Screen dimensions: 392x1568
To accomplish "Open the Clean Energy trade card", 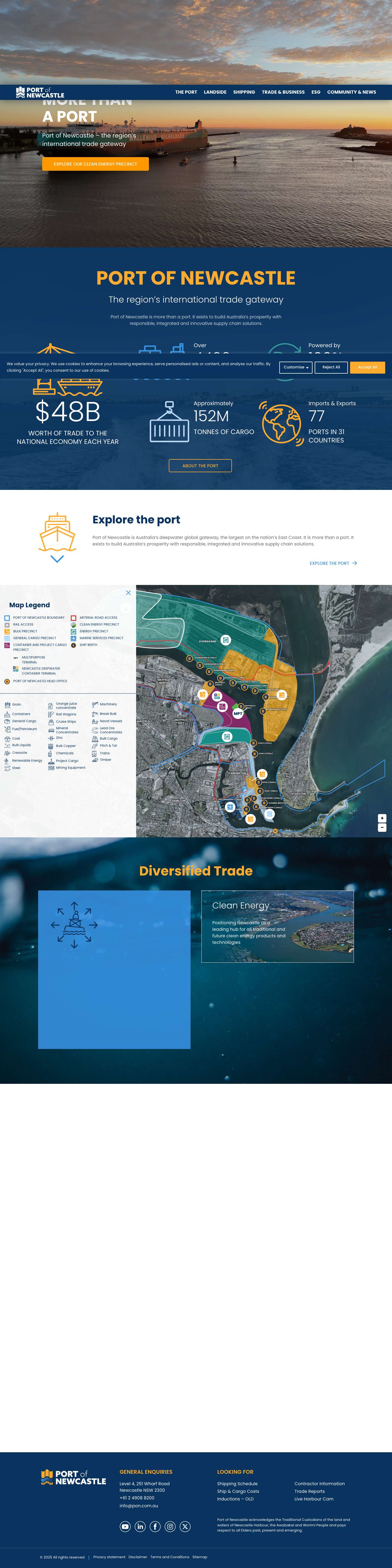I will tap(278, 926).
